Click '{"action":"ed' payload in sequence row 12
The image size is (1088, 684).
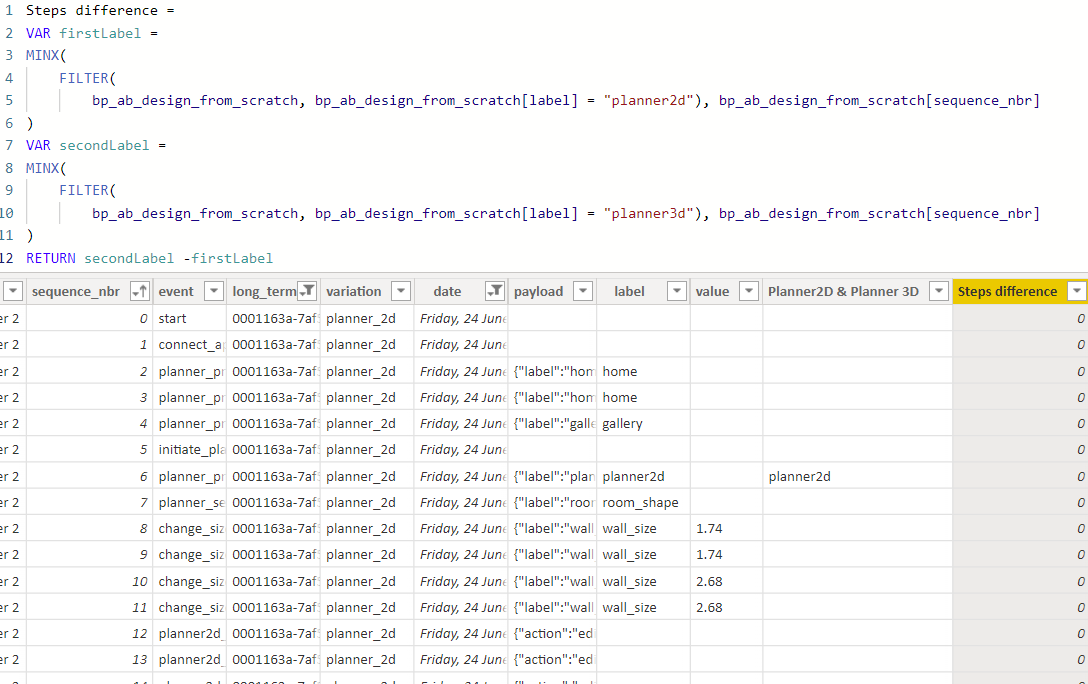pos(552,633)
